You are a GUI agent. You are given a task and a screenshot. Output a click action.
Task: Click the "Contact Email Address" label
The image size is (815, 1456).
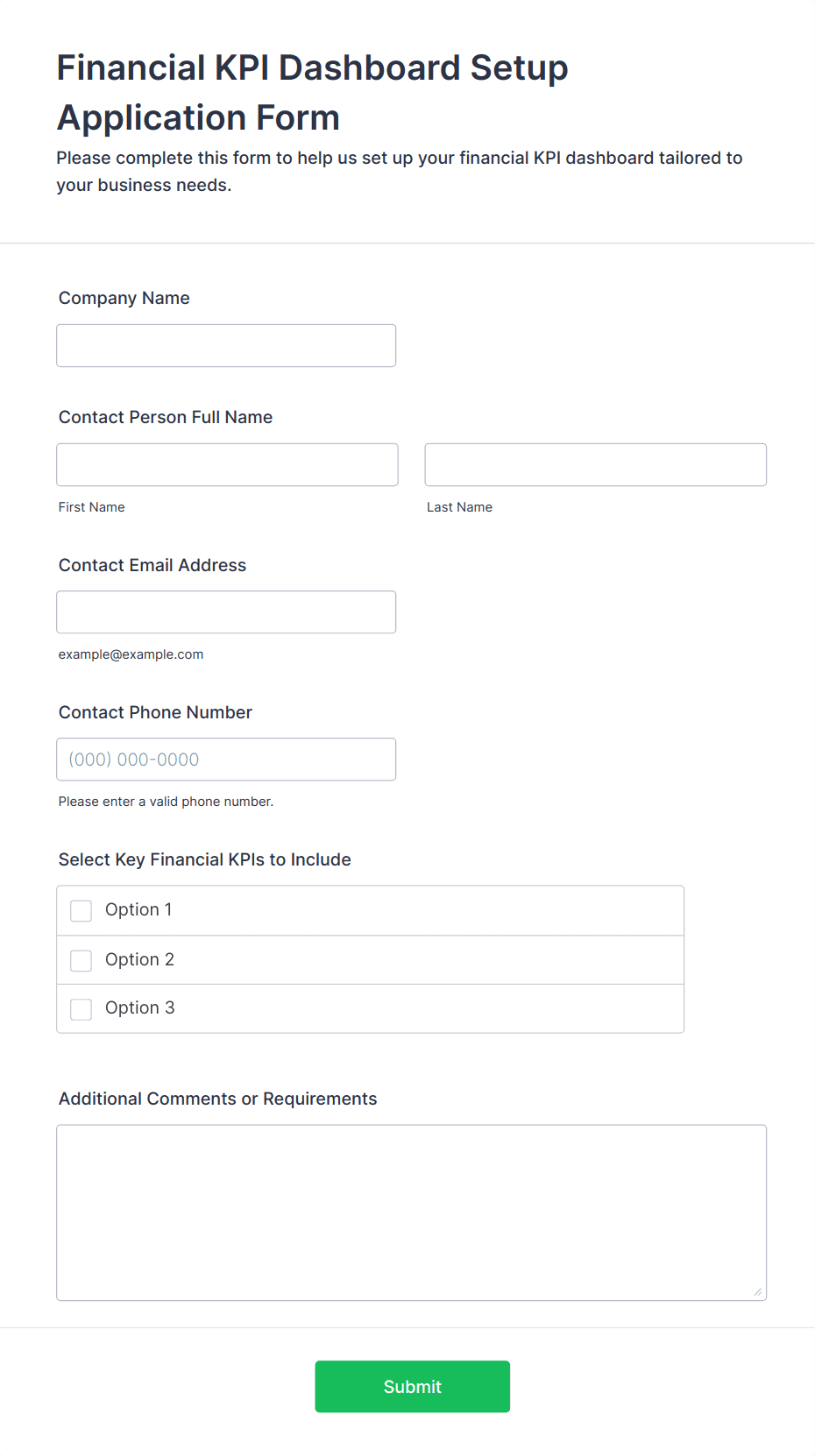pos(152,566)
